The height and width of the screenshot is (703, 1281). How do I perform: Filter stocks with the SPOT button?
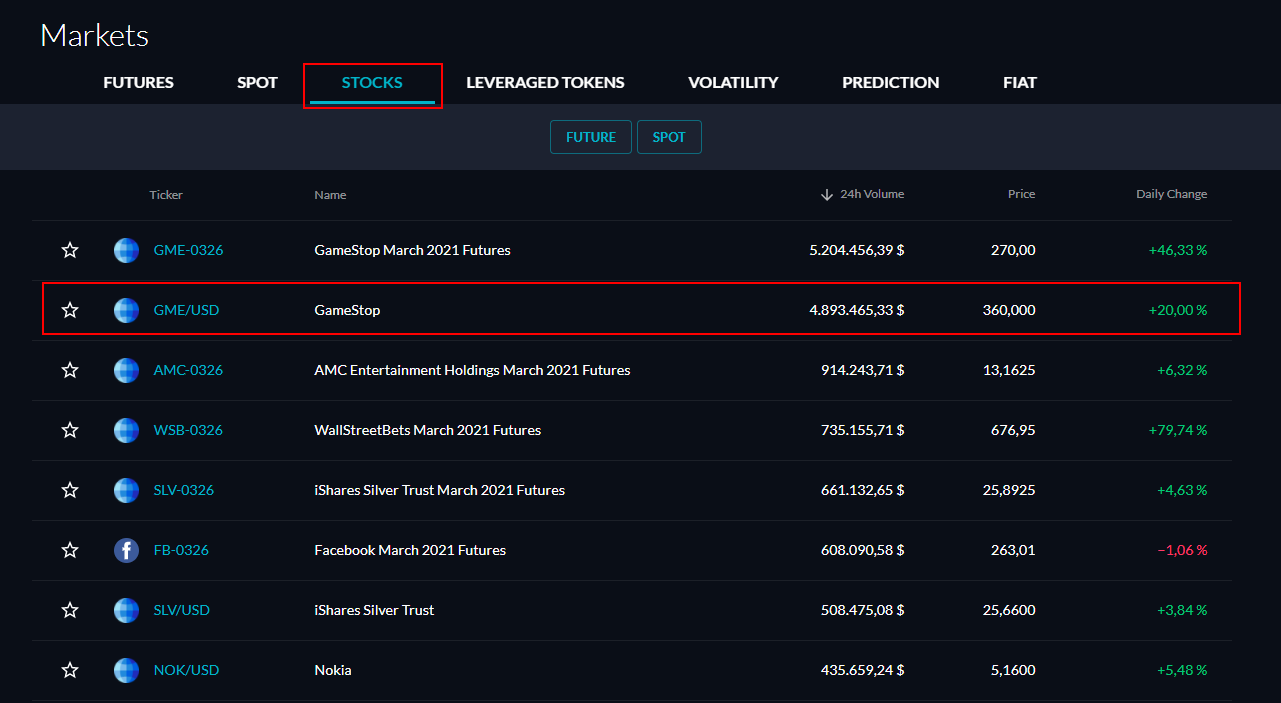pyautogui.click(x=669, y=137)
